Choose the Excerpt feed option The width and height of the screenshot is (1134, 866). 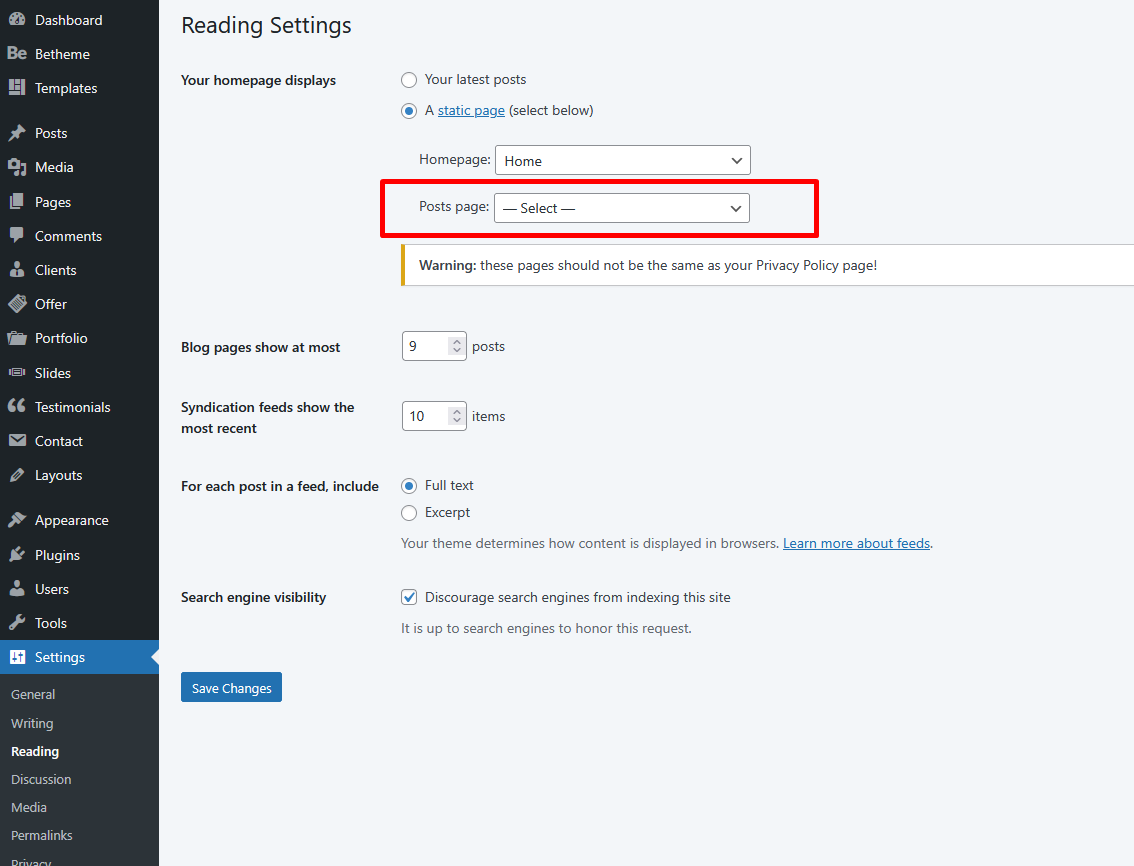409,513
